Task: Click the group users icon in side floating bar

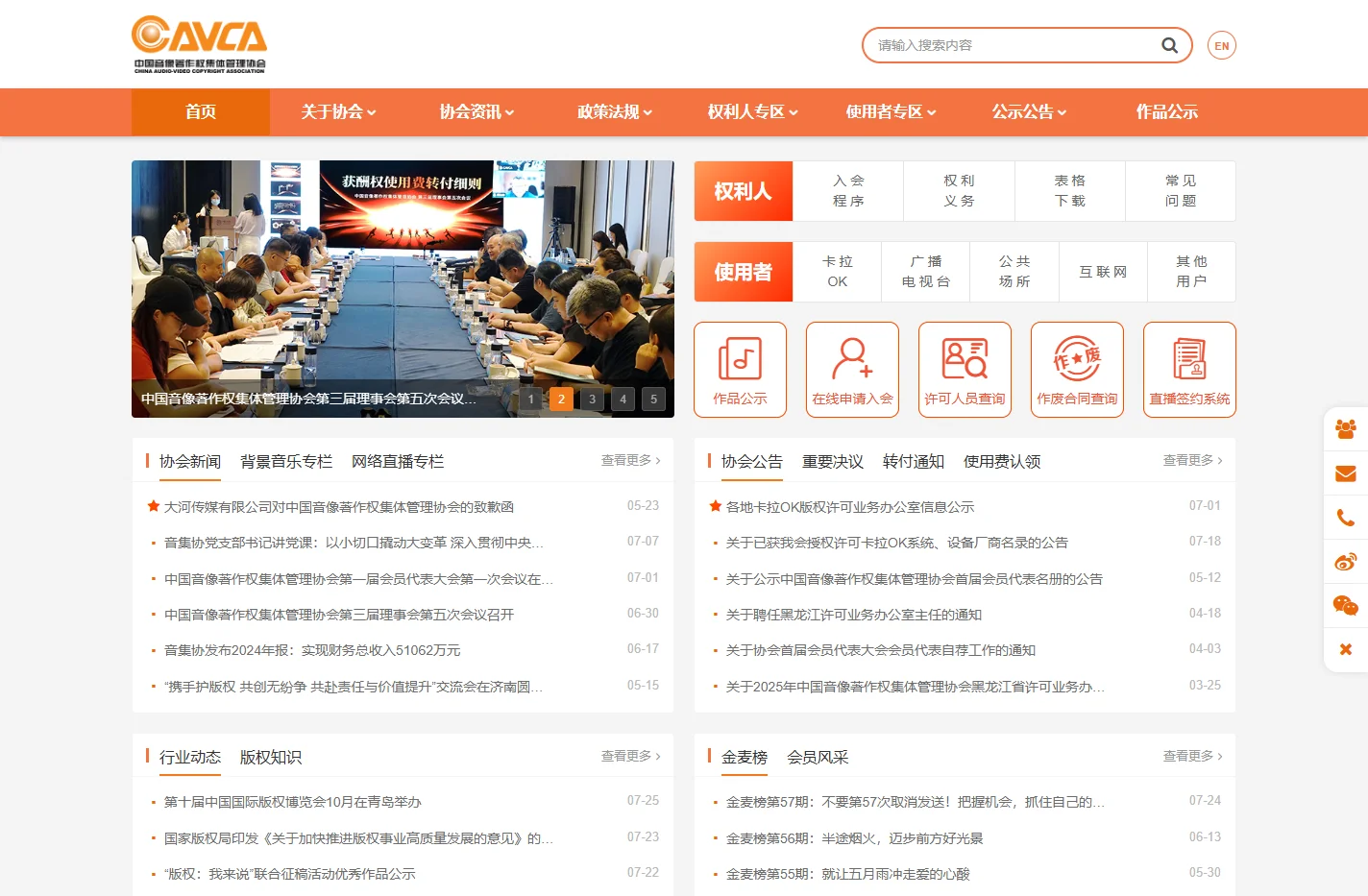Action: click(1346, 429)
